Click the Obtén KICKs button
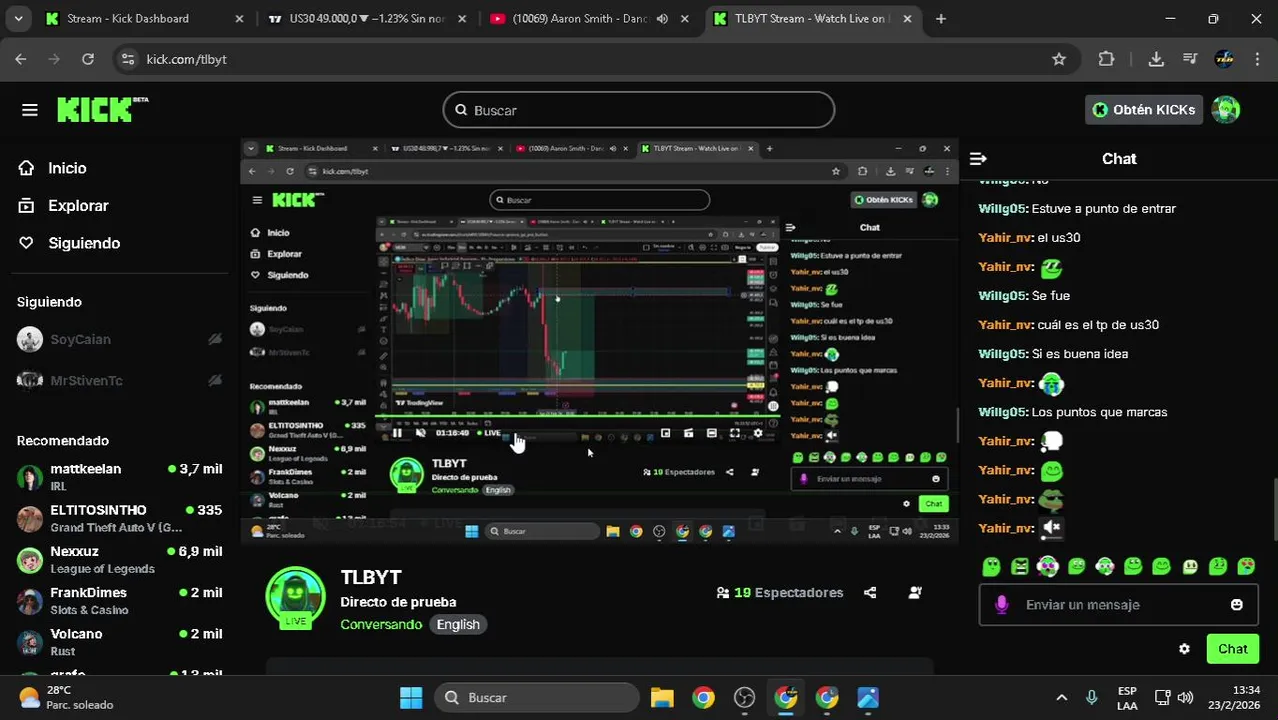The width and height of the screenshot is (1278, 720). (1143, 110)
